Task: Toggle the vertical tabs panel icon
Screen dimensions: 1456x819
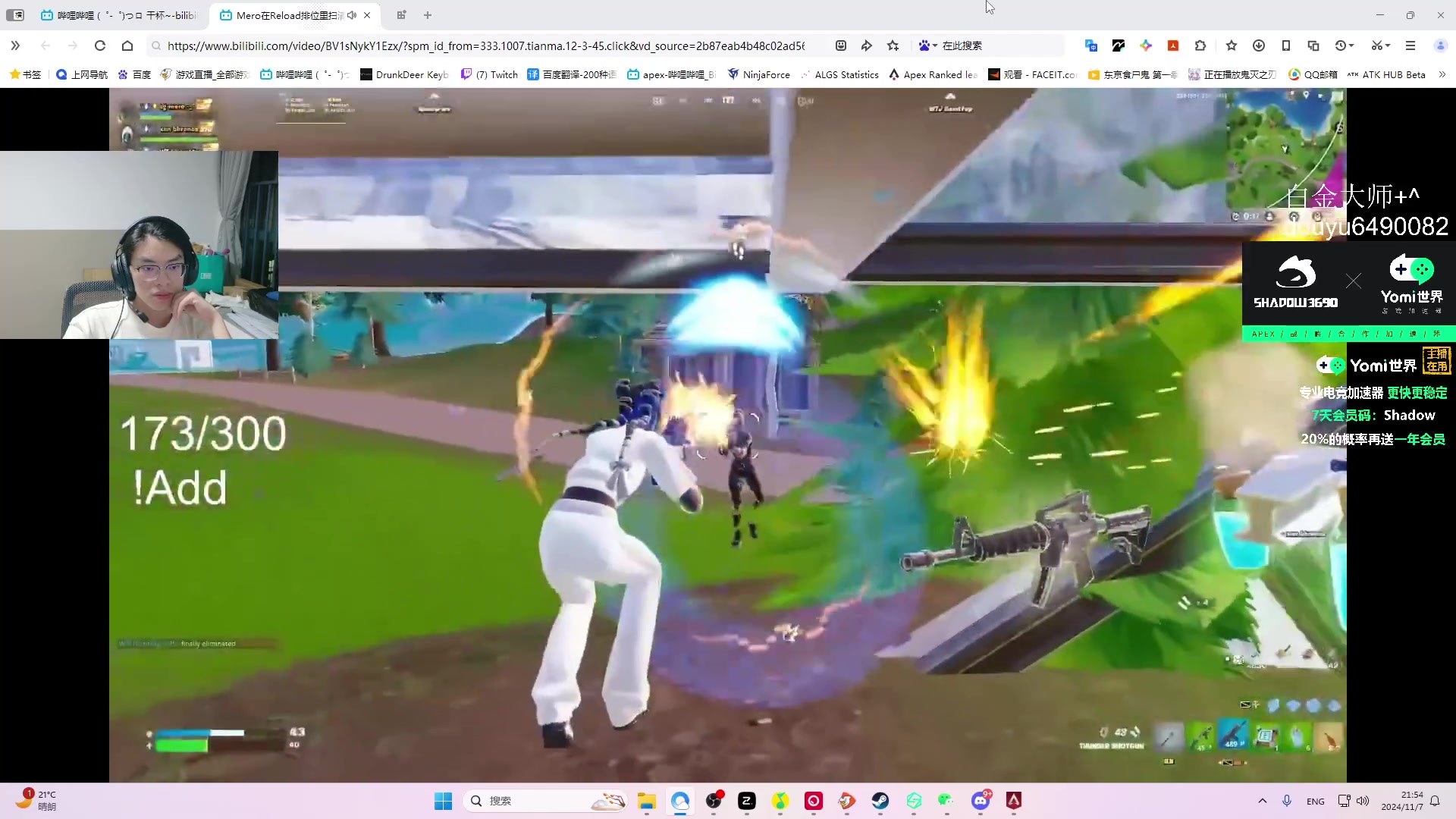Action: click(x=15, y=15)
